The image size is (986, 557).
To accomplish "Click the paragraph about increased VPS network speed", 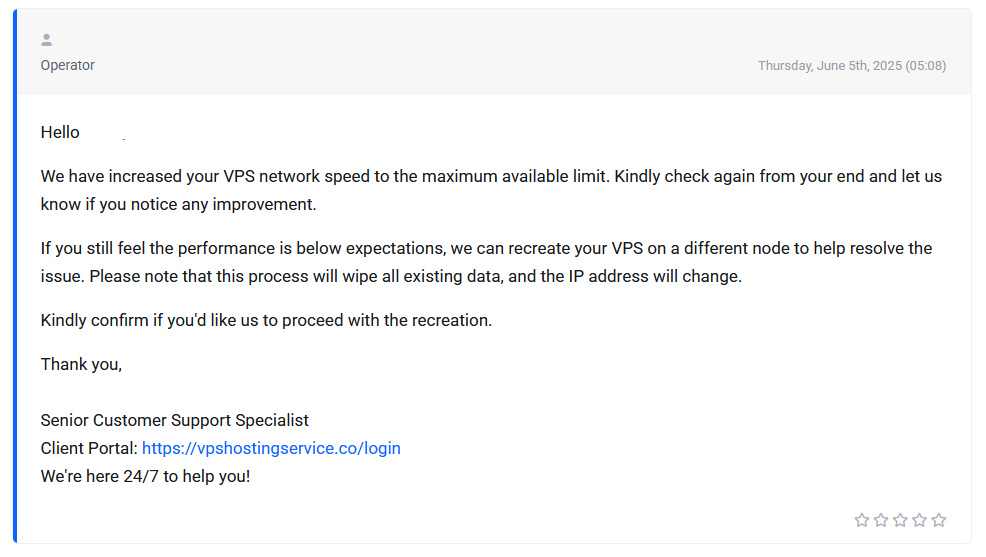I will (x=491, y=190).
